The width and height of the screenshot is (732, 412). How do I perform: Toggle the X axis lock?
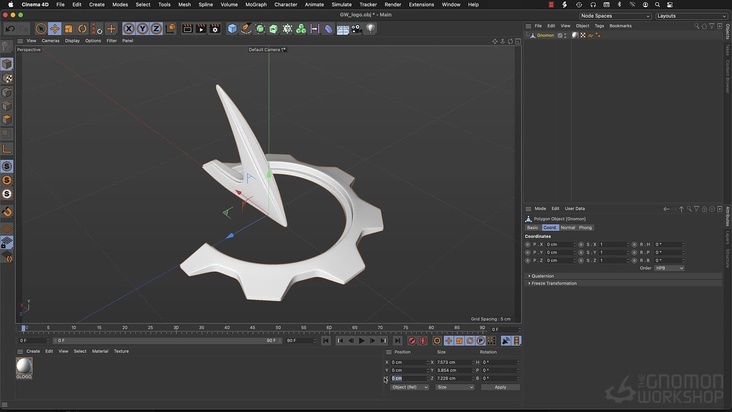coord(129,29)
